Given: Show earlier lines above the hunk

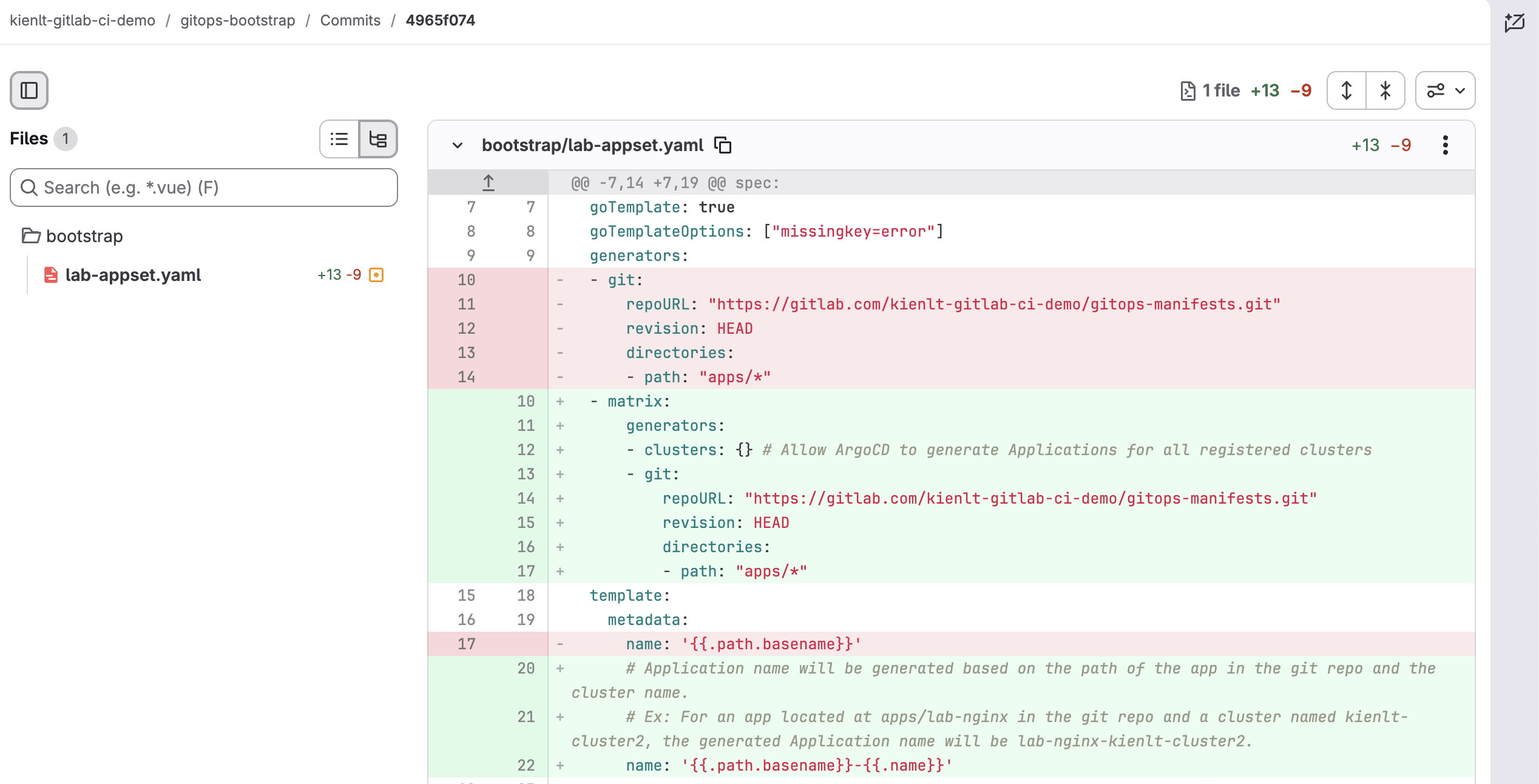Looking at the screenshot, I should pyautogui.click(x=488, y=183).
